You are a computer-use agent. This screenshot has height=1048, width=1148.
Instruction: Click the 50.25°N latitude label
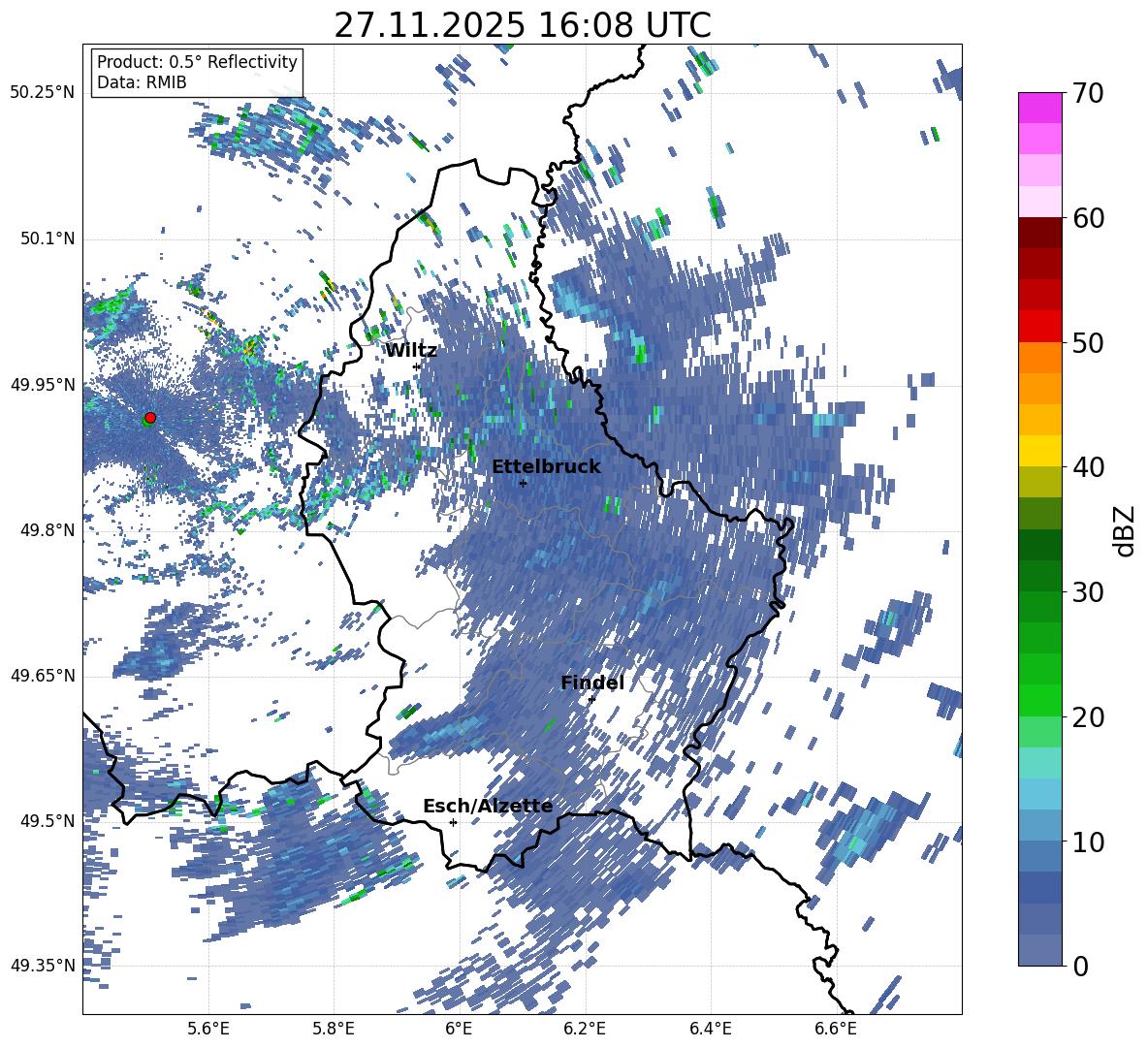pyautogui.click(x=42, y=94)
